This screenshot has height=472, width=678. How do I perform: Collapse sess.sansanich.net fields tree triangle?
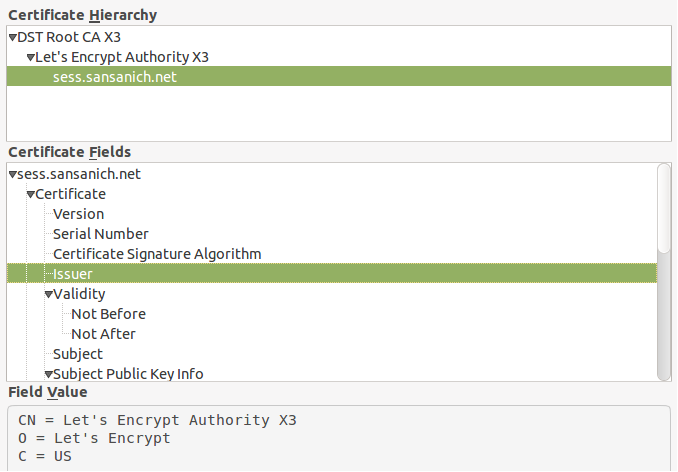[12, 175]
